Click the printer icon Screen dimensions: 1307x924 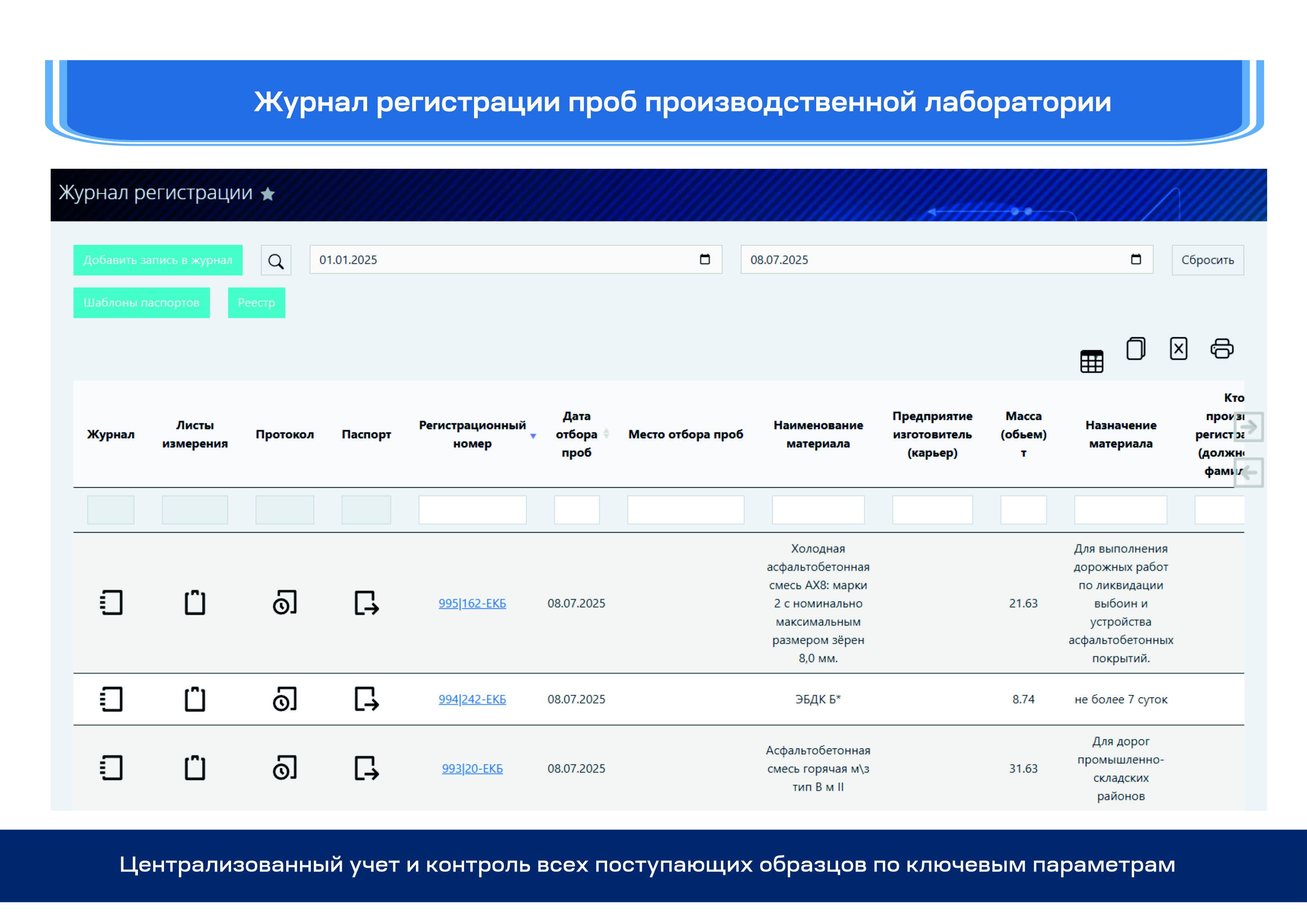tap(1222, 349)
